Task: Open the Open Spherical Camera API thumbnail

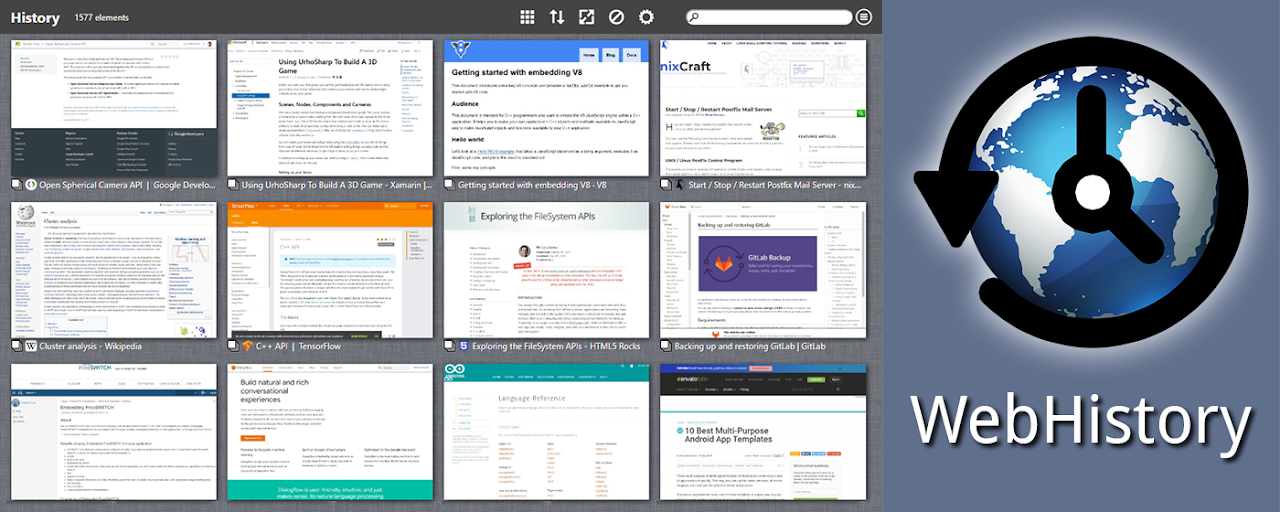Action: [114, 108]
